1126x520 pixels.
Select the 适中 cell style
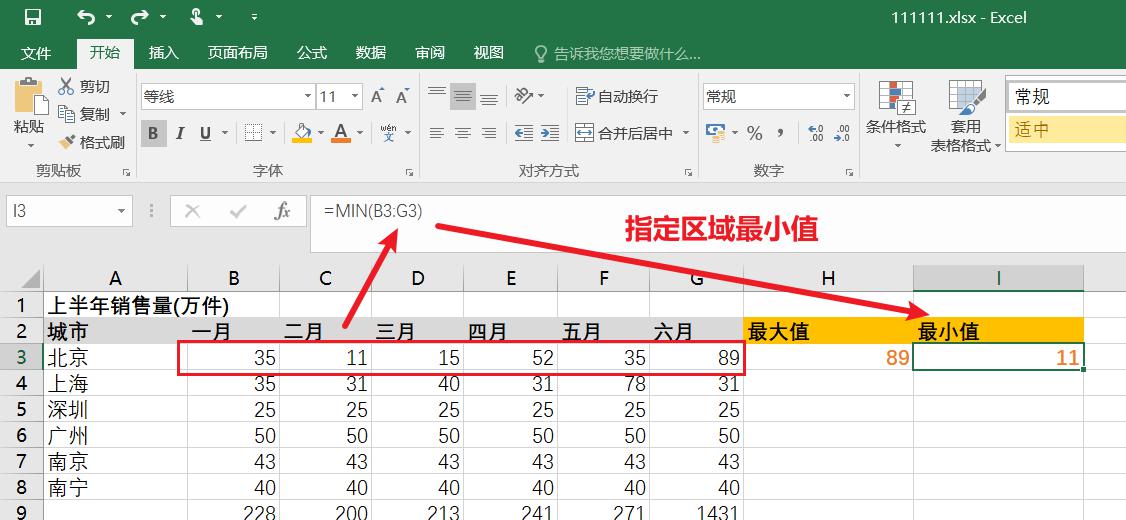(x=1067, y=129)
